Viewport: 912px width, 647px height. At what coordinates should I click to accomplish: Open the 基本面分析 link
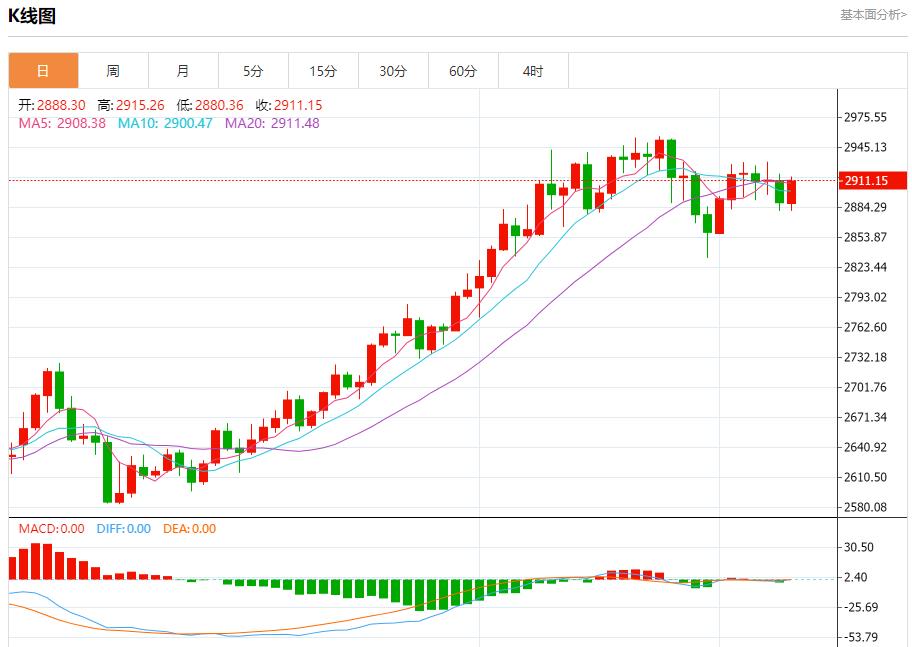[x=873, y=15]
